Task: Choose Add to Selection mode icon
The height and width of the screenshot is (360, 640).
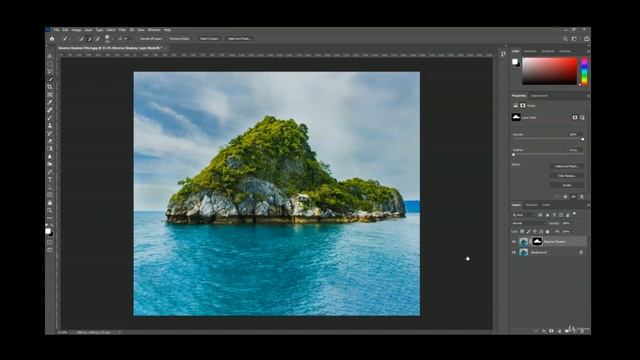Action: [89, 39]
